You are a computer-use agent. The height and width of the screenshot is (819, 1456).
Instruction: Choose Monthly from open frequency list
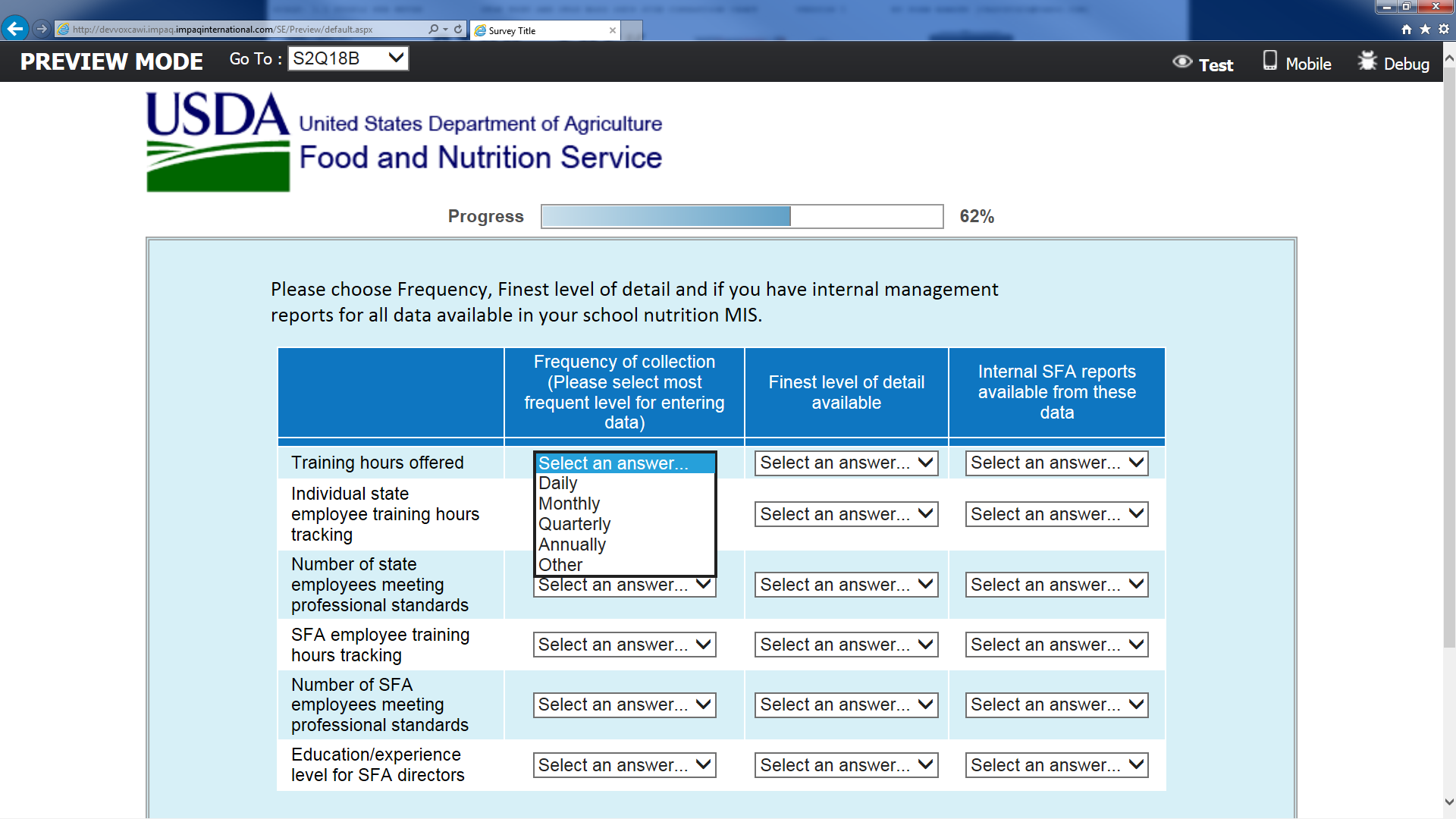(569, 504)
